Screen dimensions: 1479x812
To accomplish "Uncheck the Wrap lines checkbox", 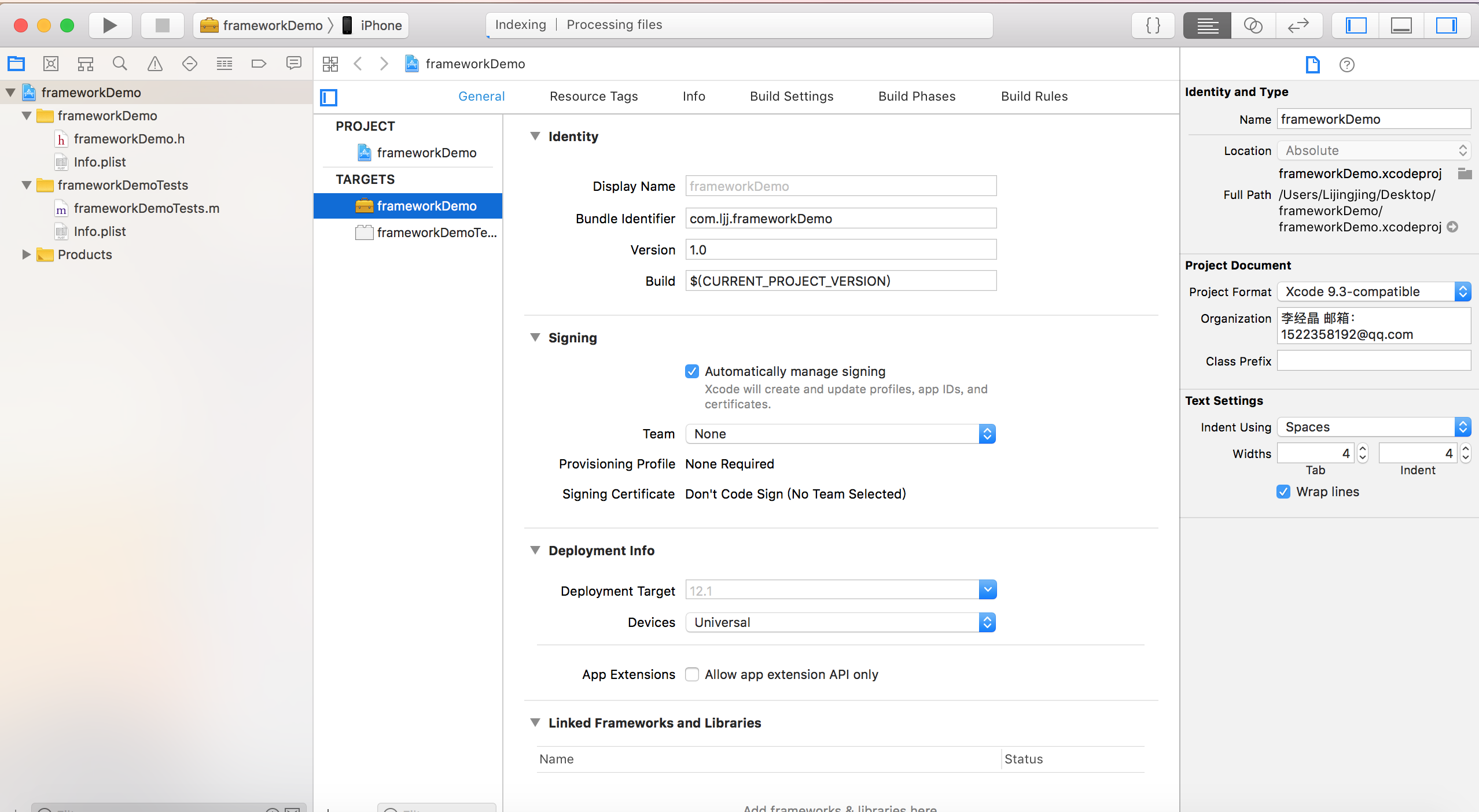I will click(1283, 492).
